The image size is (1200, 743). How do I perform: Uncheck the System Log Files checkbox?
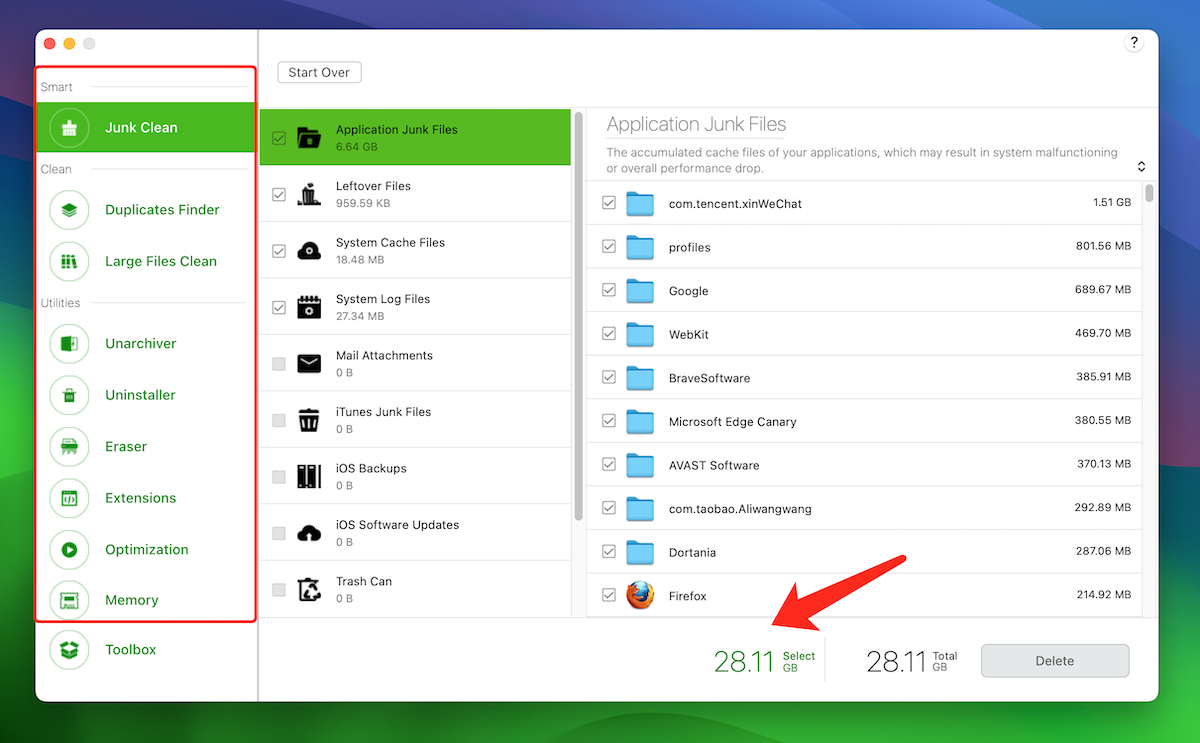(x=279, y=307)
